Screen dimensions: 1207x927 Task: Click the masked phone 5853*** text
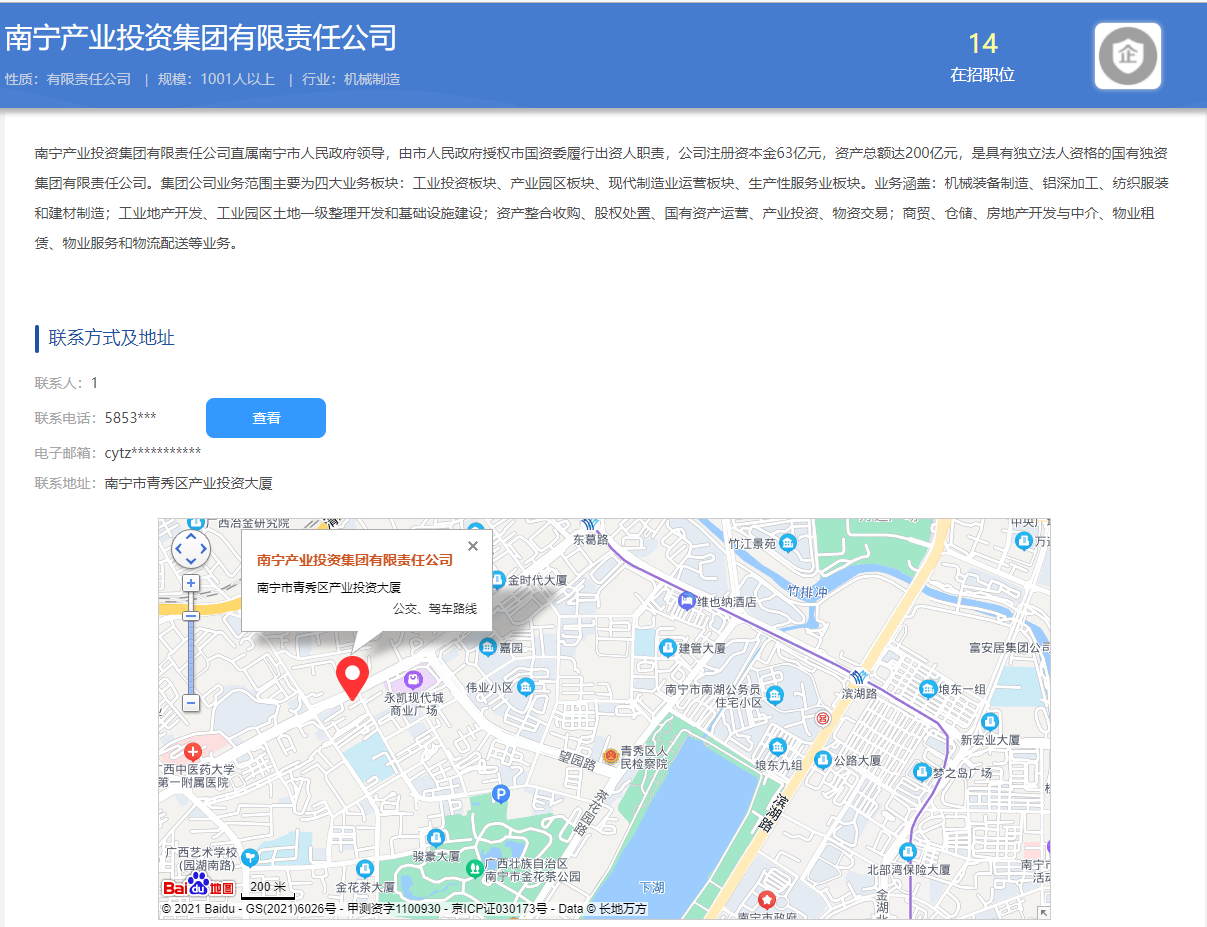click(x=130, y=418)
